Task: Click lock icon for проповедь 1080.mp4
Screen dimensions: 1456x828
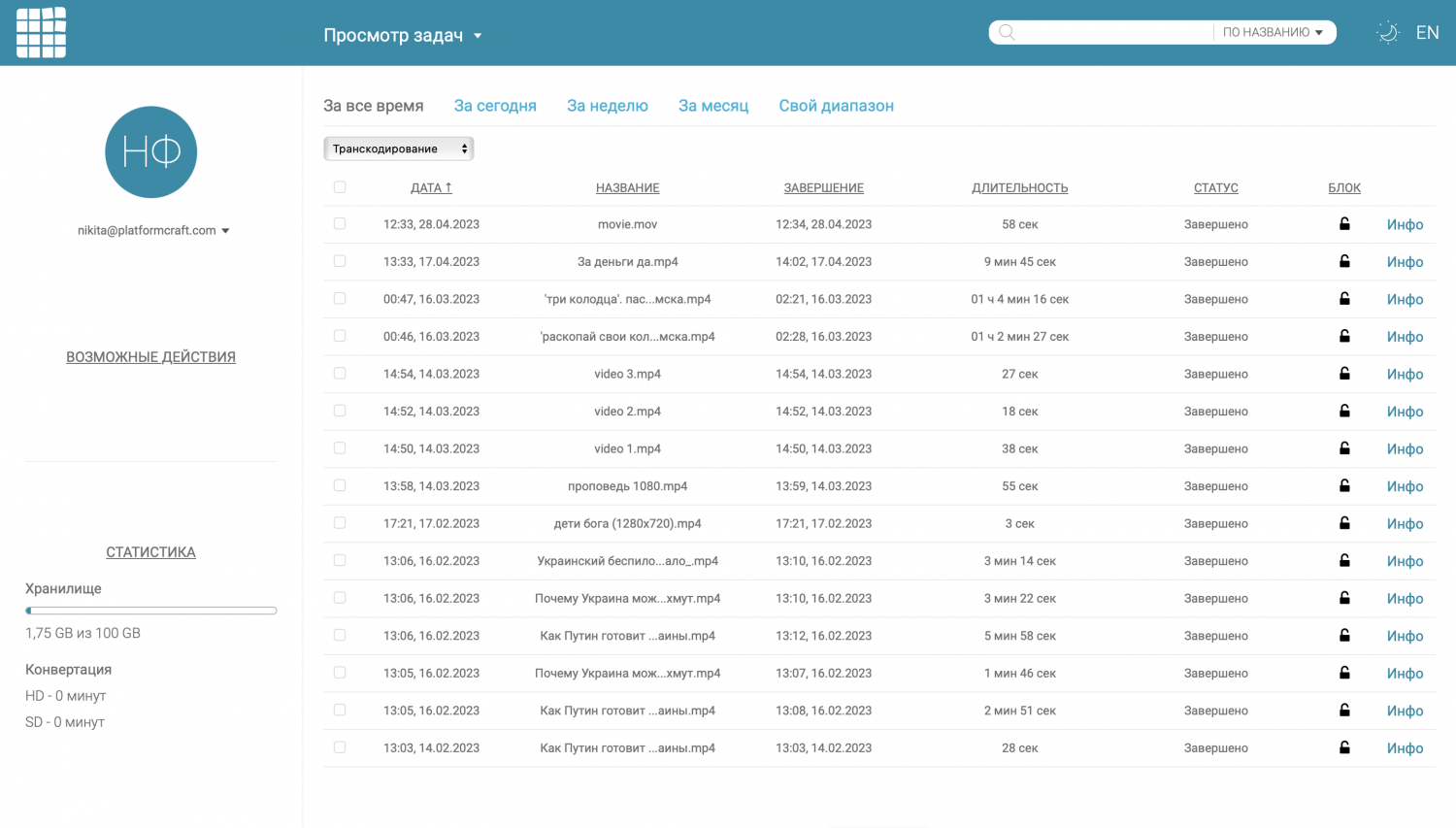Action: [x=1344, y=485]
